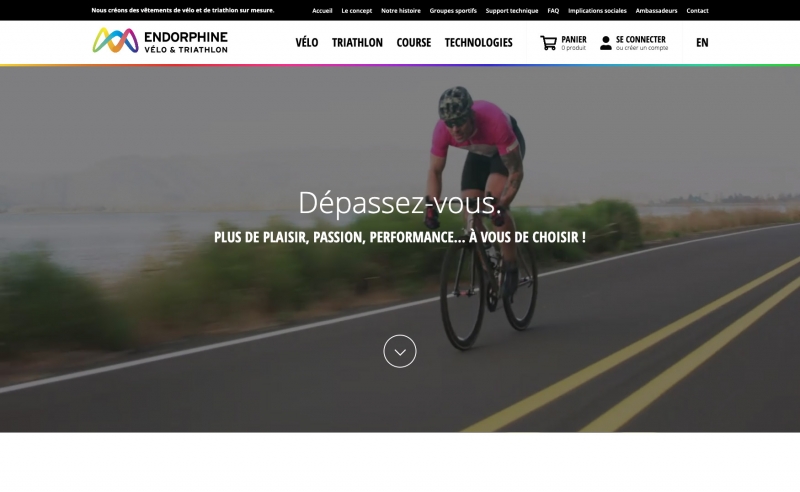
Task: Open the COURSE menu
Action: click(414, 42)
